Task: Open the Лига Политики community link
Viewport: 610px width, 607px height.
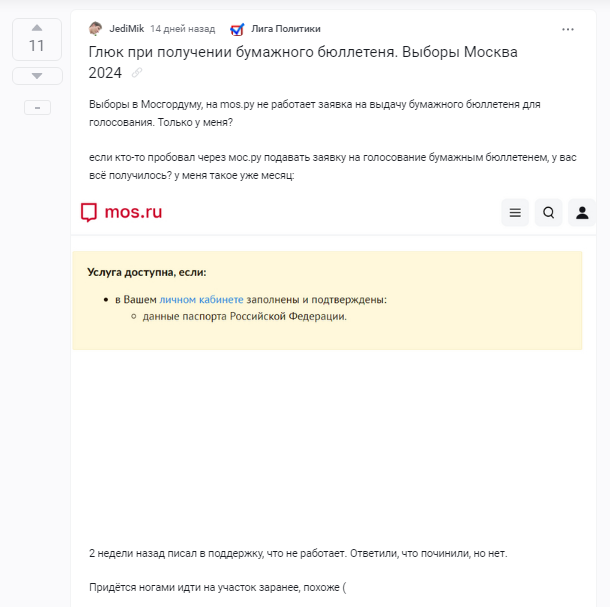Action: [x=286, y=29]
